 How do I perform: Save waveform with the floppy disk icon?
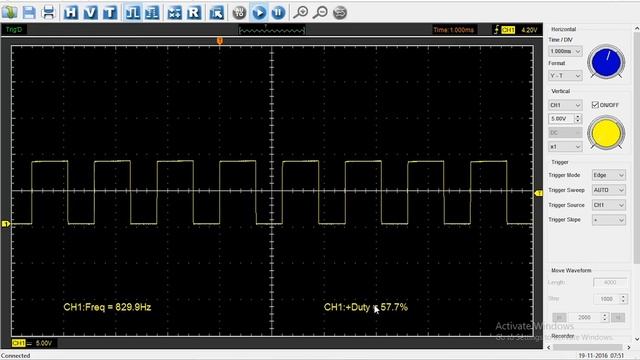(29, 12)
